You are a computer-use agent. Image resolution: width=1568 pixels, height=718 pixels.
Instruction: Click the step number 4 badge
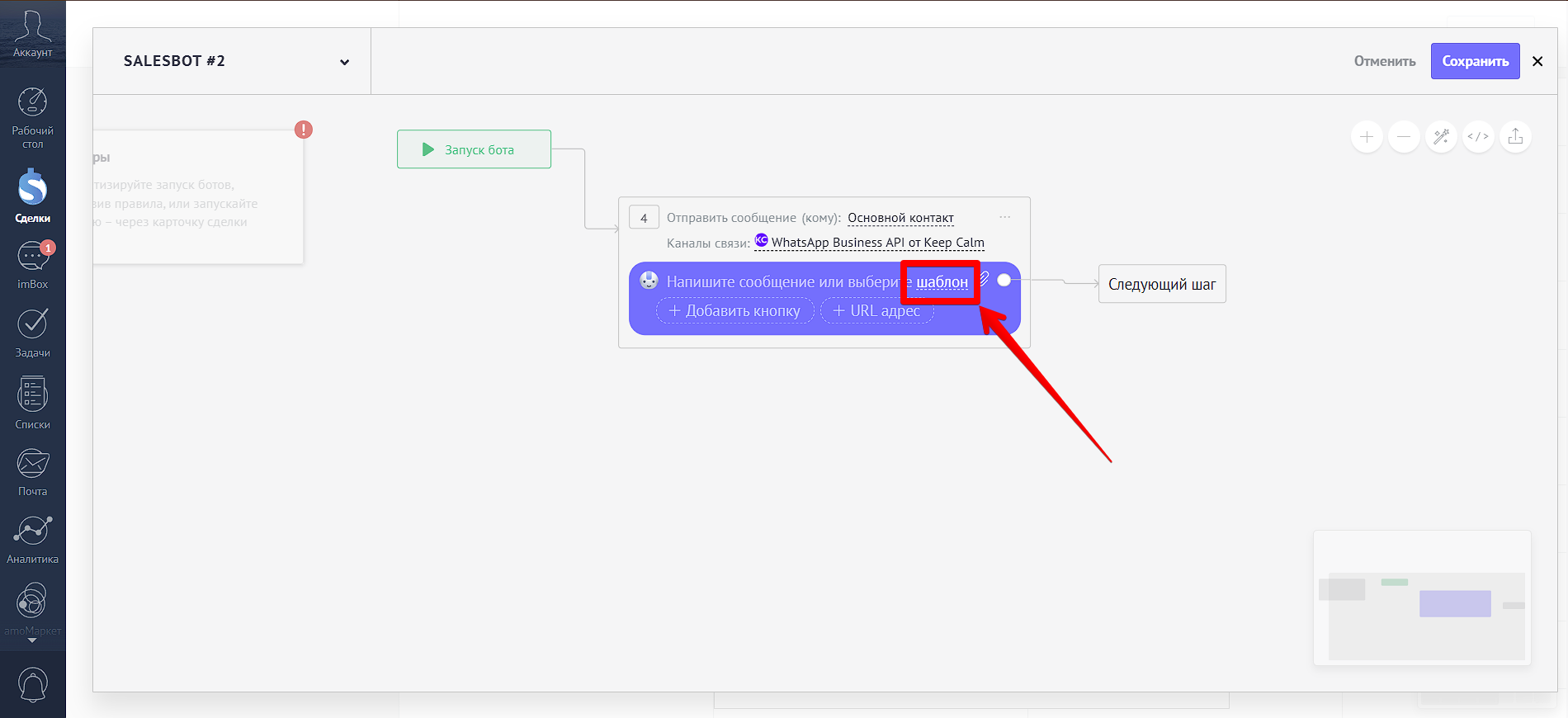(644, 218)
